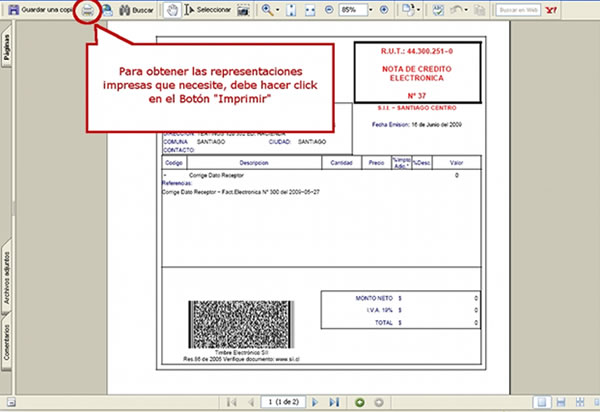Click the S.I.I. - SANTIAGO CENTRO text
Screen dimensions: 600x412
click(417, 108)
